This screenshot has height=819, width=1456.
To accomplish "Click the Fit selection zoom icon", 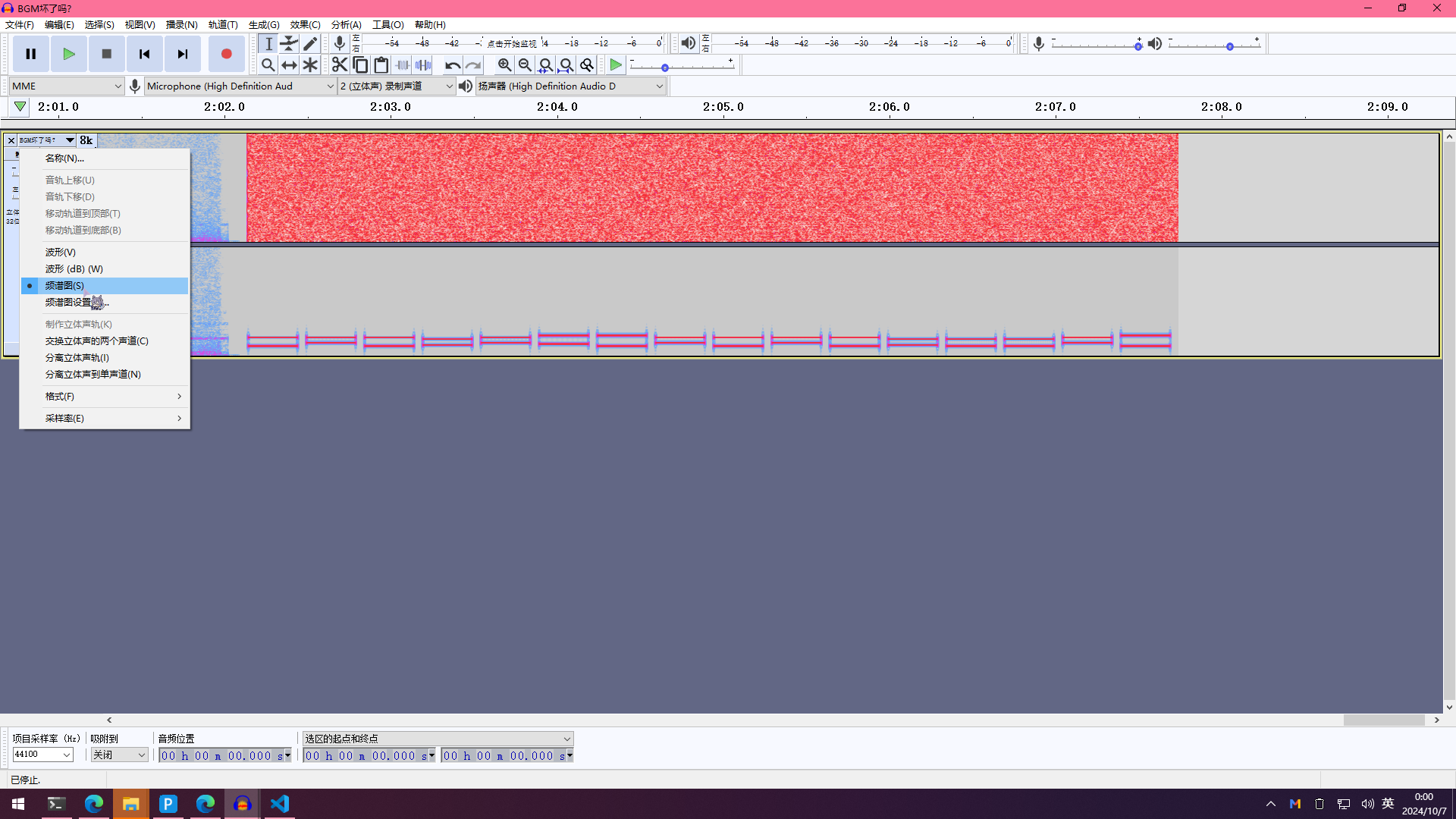I will 545,65.
